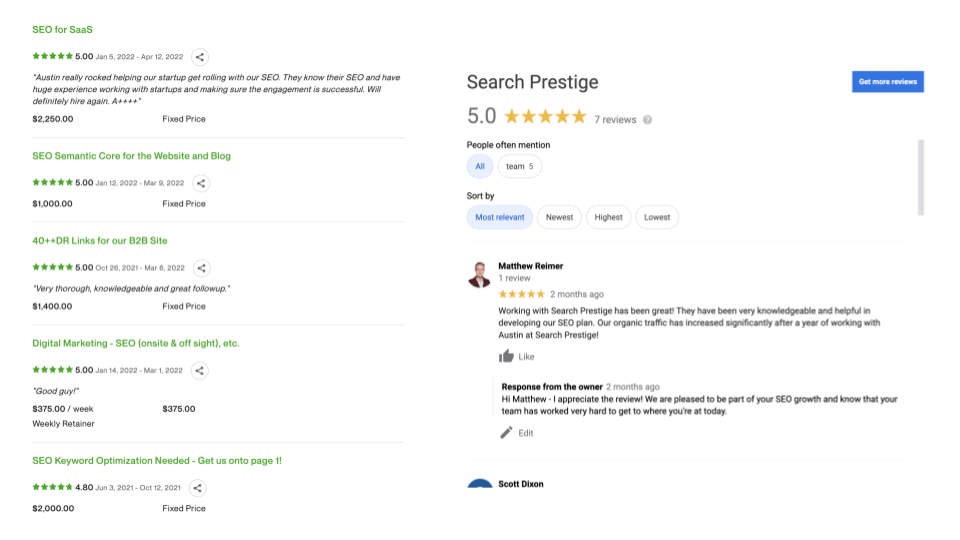Open the SEO for SaaS job link

coord(63,30)
